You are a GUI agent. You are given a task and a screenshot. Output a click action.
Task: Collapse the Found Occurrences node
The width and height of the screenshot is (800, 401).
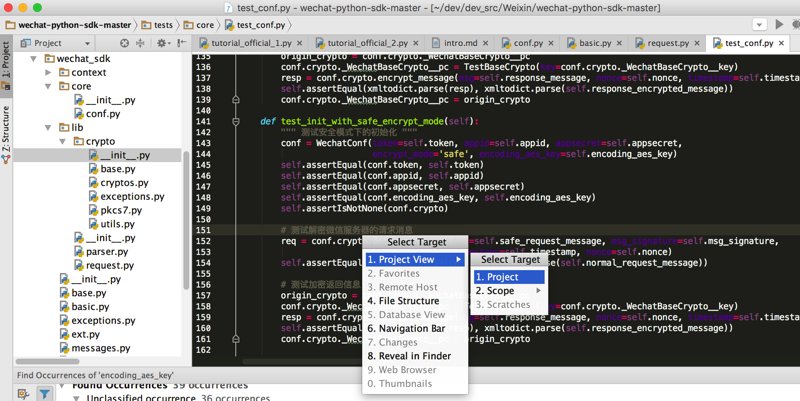[x=62, y=386]
